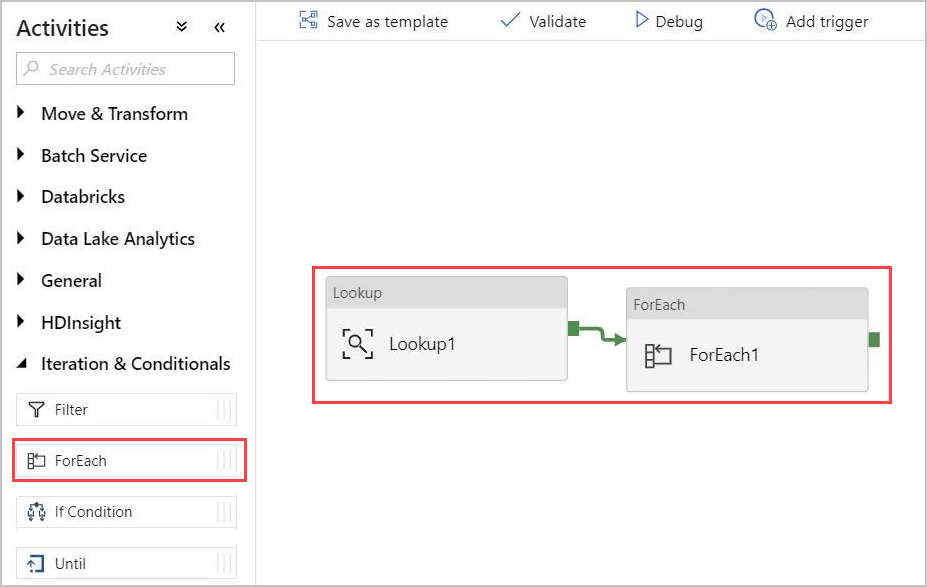Click the Data Lake Analytics category label
927x587 pixels.
tap(118, 239)
